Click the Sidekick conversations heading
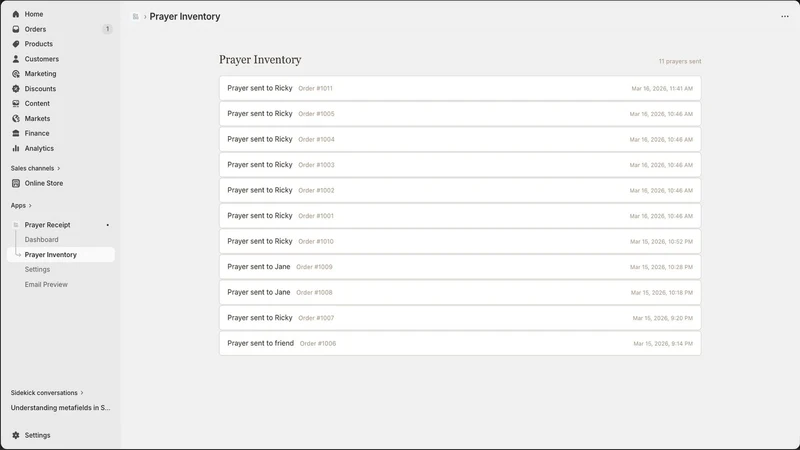This screenshot has height=450, width=800. 44,393
